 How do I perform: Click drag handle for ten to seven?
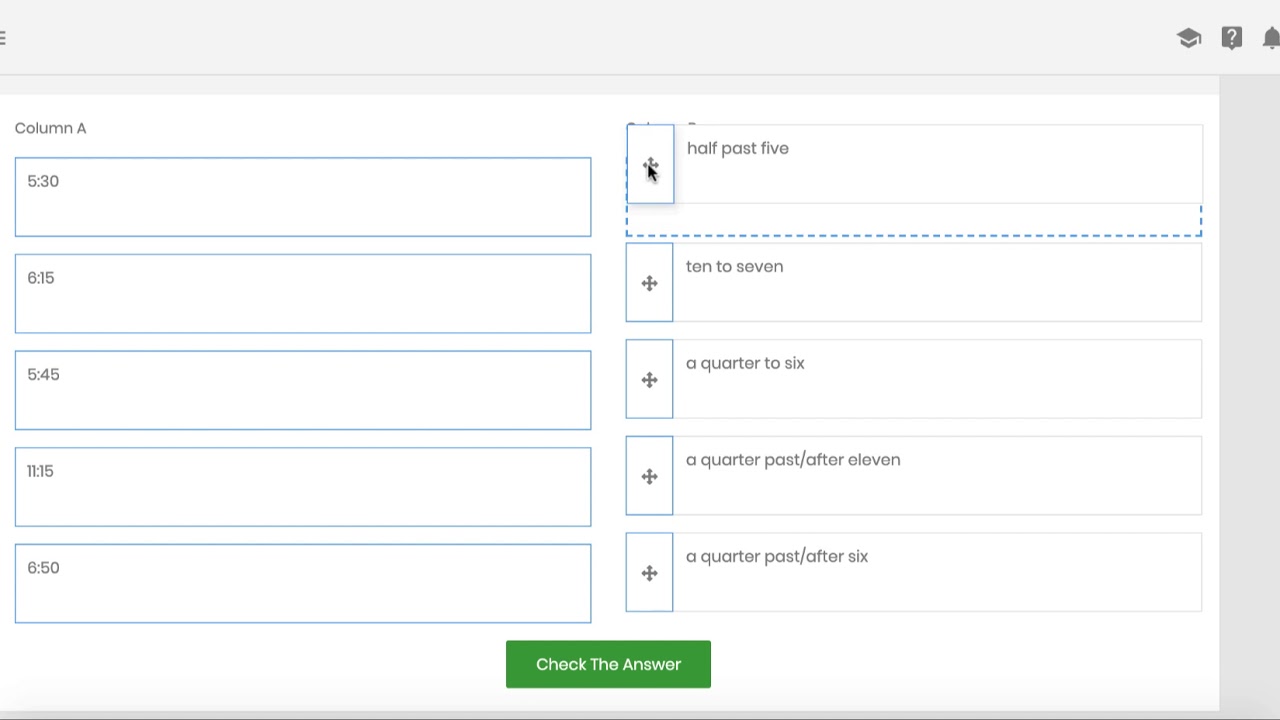click(649, 283)
